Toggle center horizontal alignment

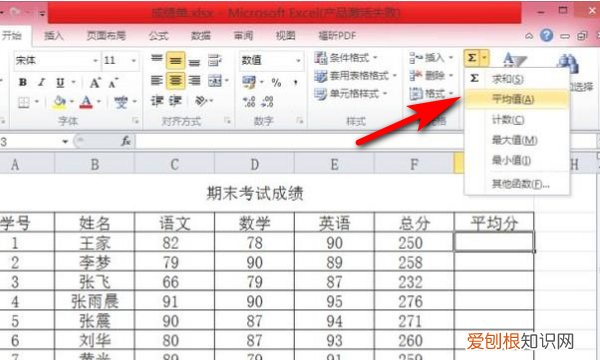pos(176,81)
